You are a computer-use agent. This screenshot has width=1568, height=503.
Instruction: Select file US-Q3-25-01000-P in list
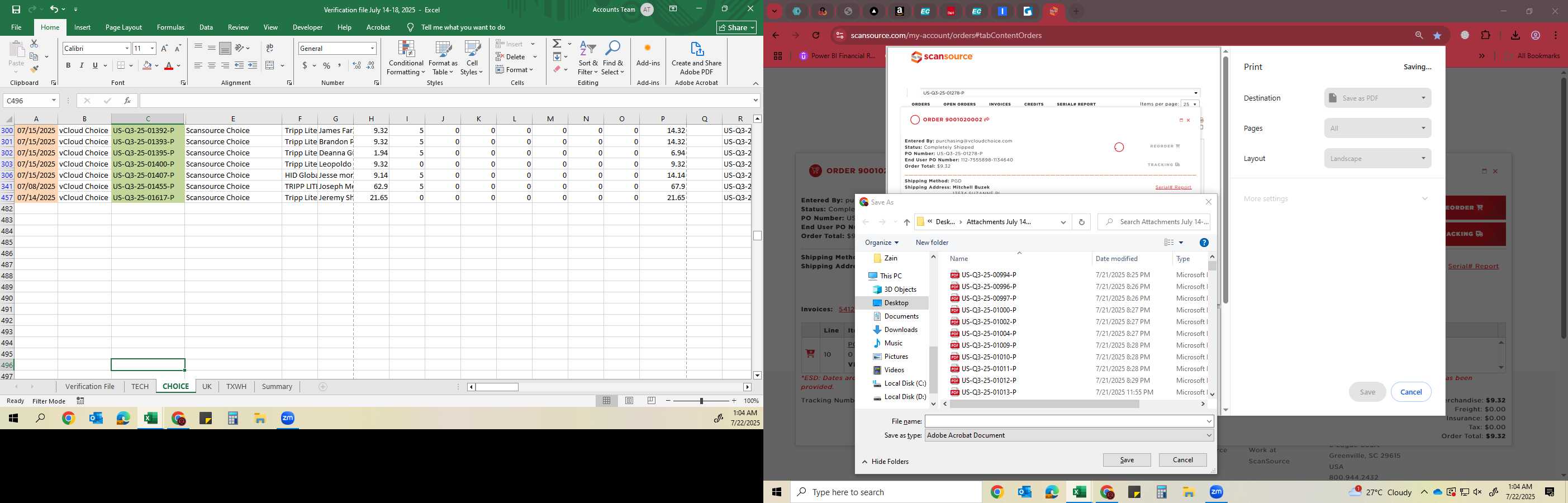click(989, 310)
